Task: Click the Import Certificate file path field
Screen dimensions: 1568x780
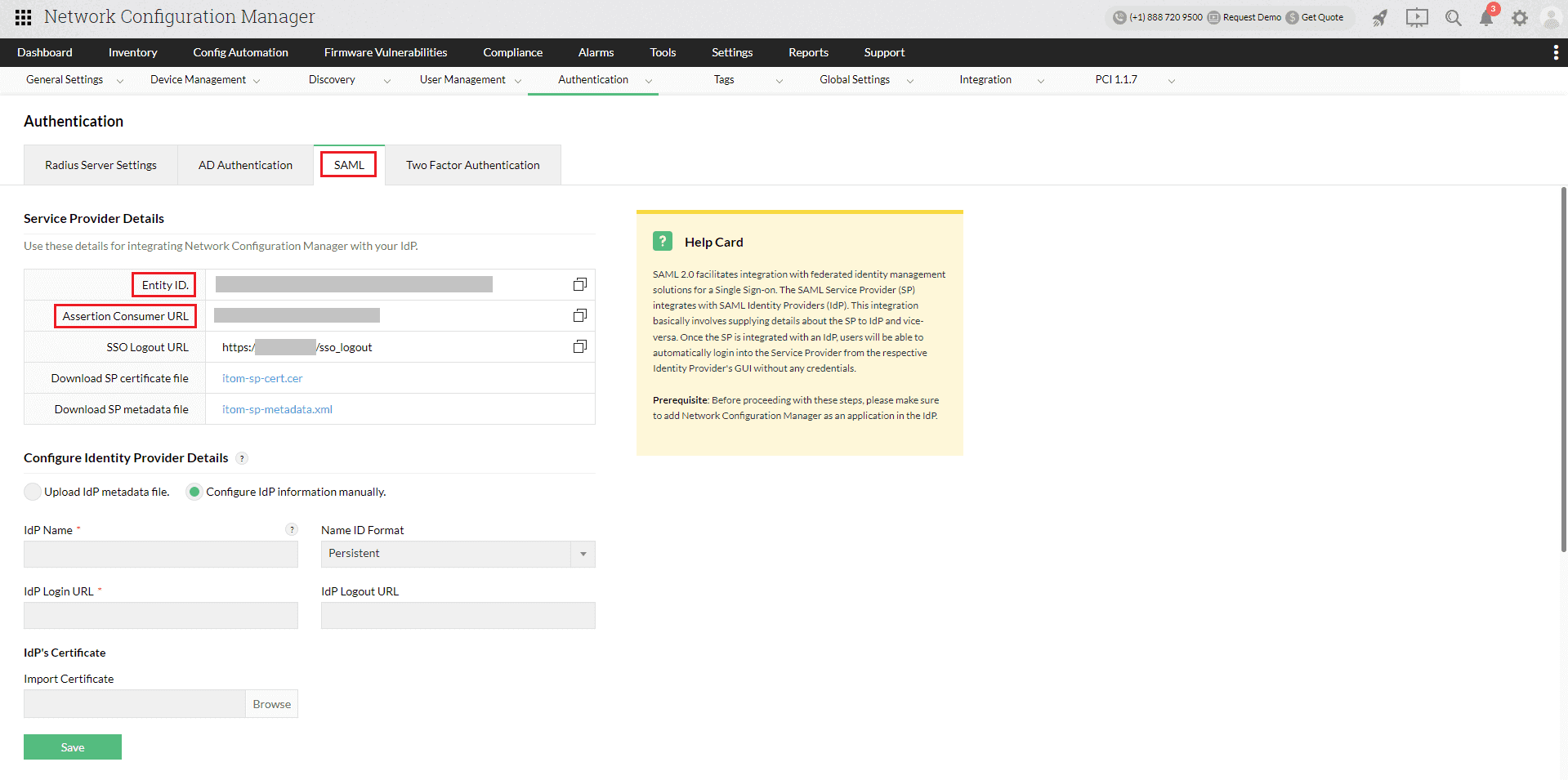Action: [135, 704]
